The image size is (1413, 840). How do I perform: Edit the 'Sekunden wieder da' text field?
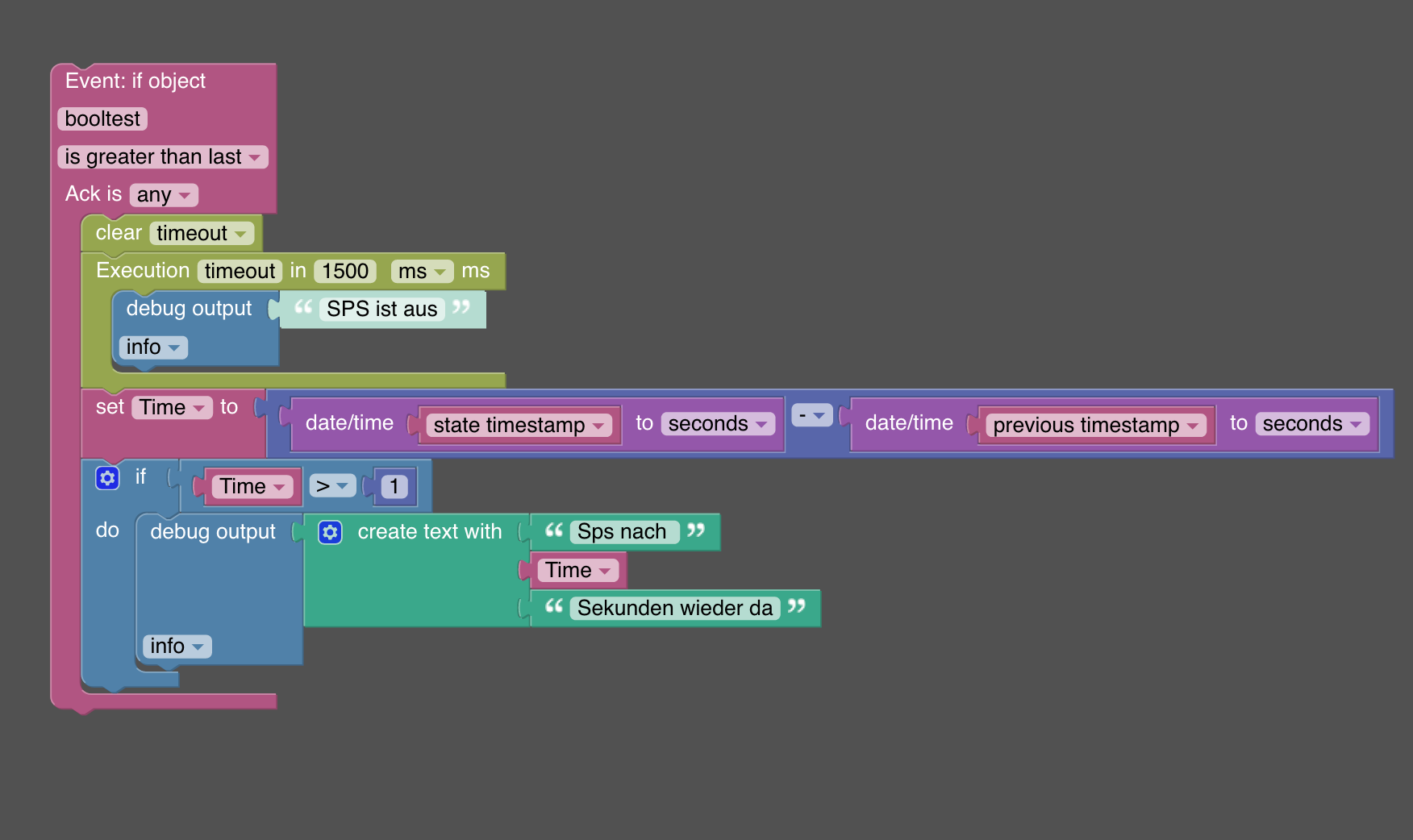675,609
